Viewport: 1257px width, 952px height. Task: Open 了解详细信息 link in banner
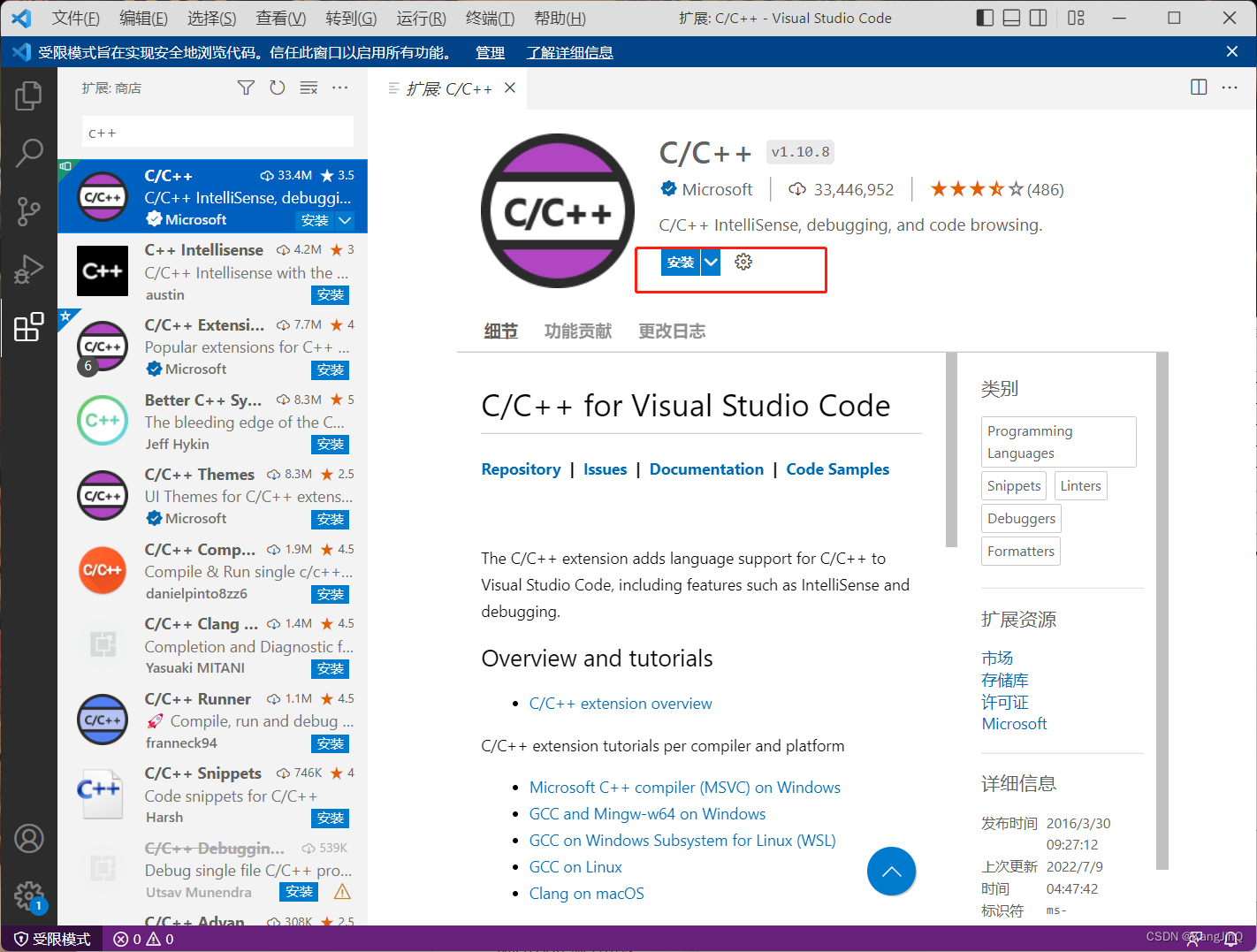(570, 52)
